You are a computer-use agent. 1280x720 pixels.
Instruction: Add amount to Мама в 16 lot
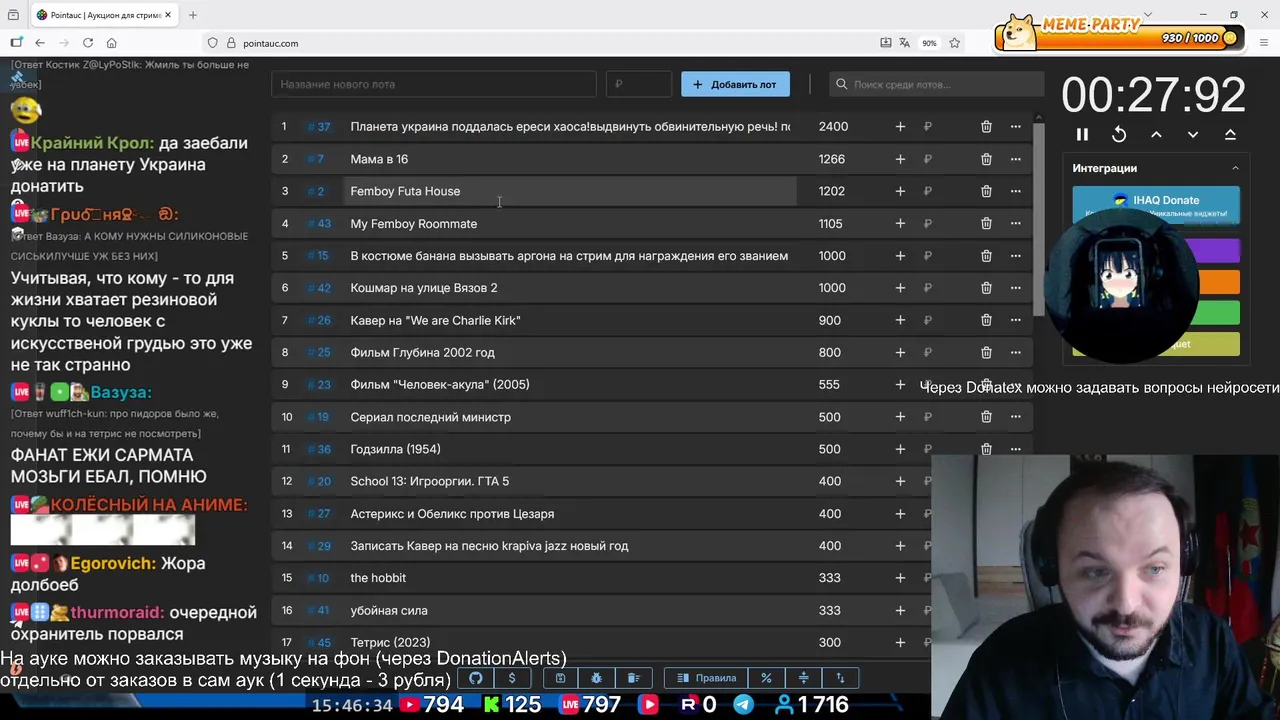(x=900, y=159)
